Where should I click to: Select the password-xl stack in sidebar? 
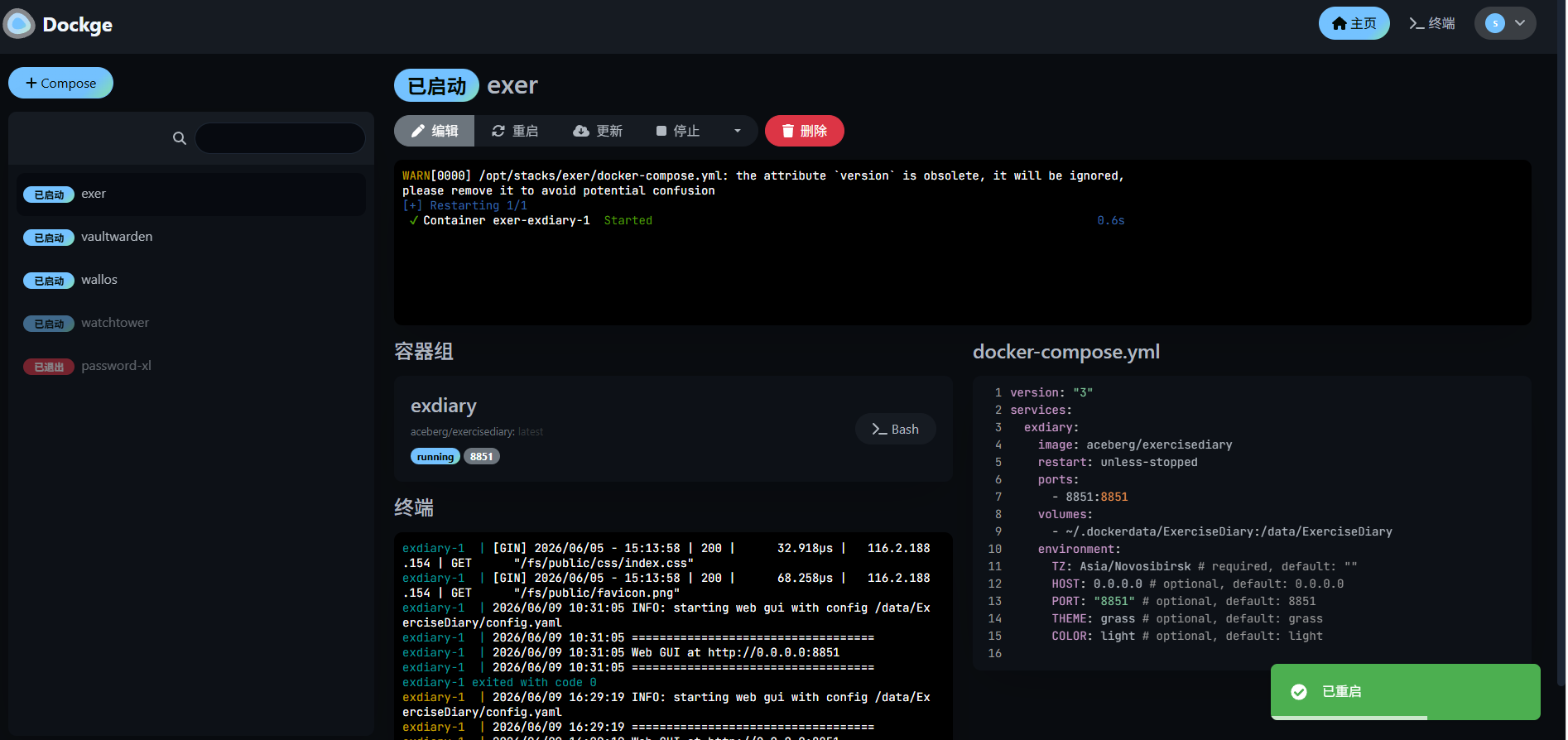coord(191,366)
